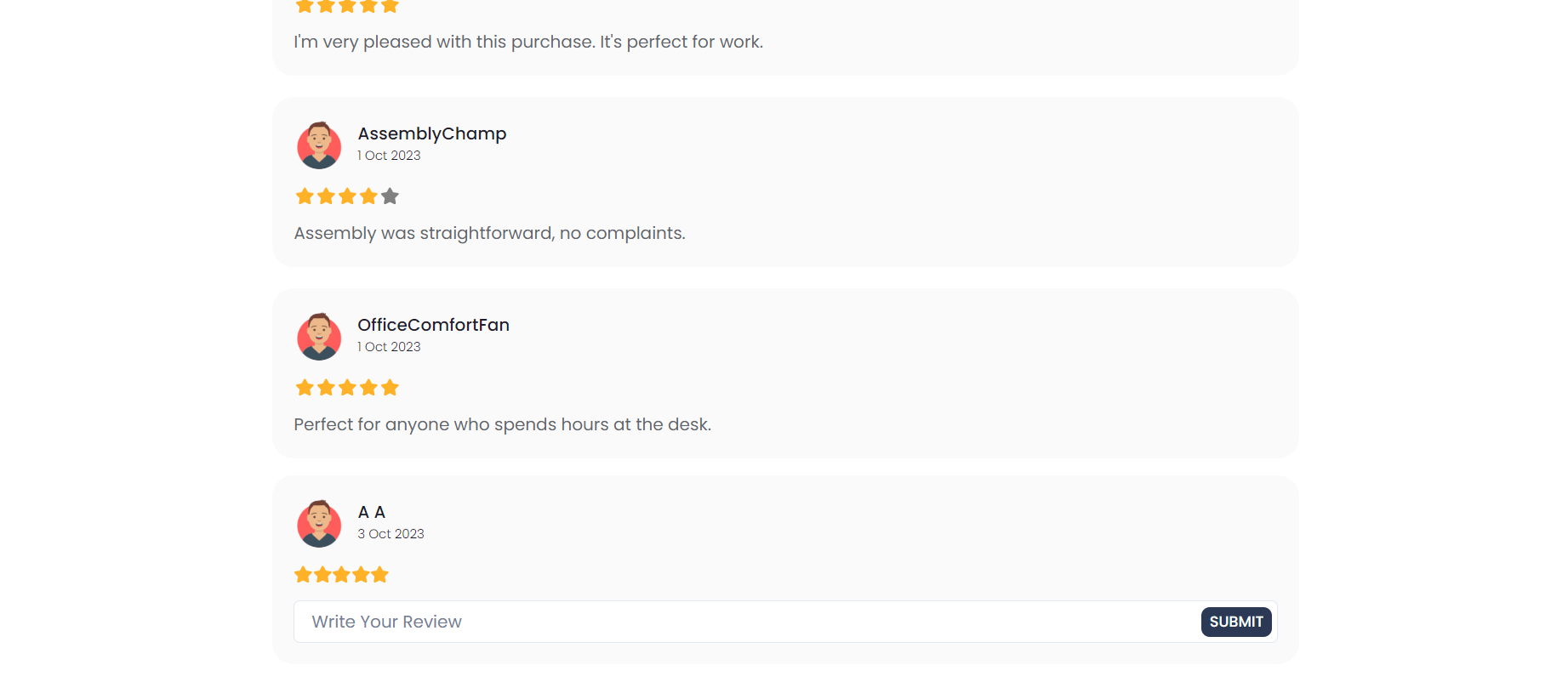
Task: Click the A A reviewer name
Action: [x=371, y=512]
